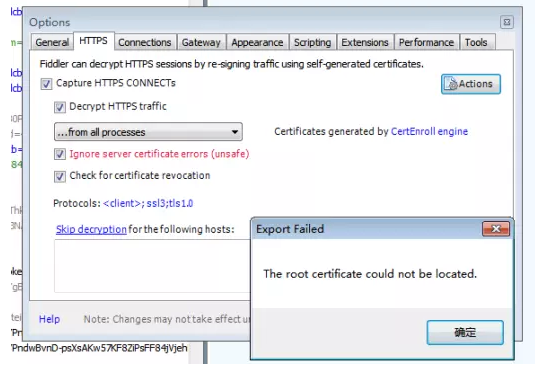
Task: Switch to the Tools tab
Action: pyautogui.click(x=476, y=42)
